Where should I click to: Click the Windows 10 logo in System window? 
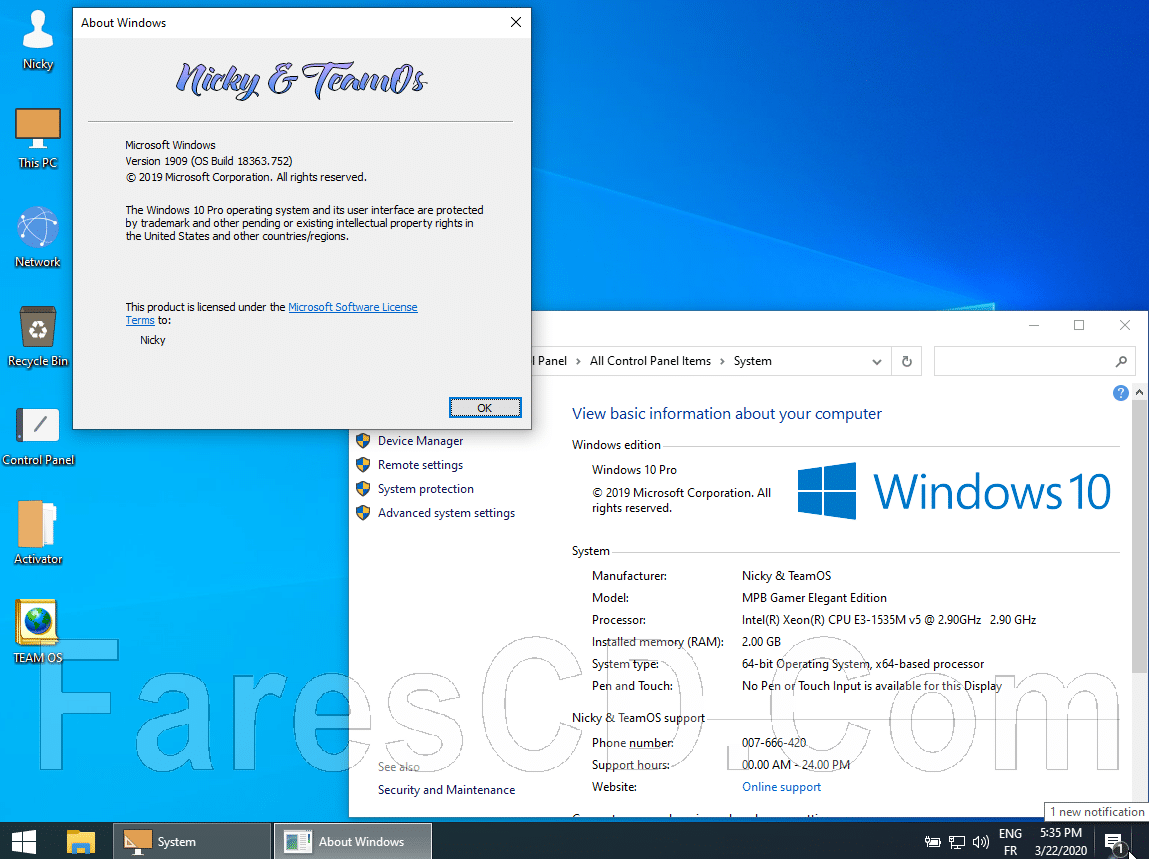pyautogui.click(x=953, y=491)
